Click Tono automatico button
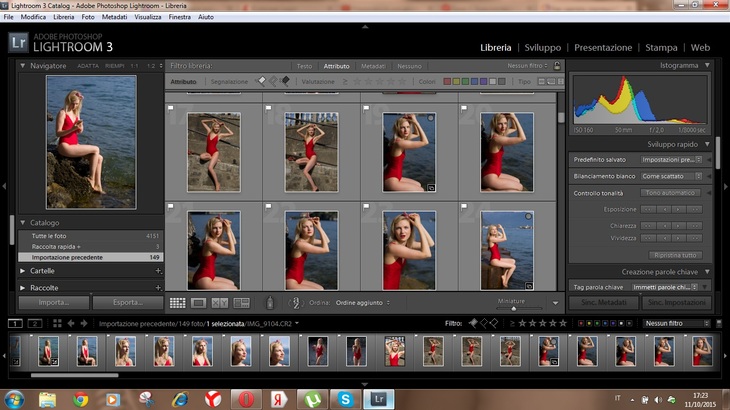This screenshot has height=410, width=730. coord(670,193)
